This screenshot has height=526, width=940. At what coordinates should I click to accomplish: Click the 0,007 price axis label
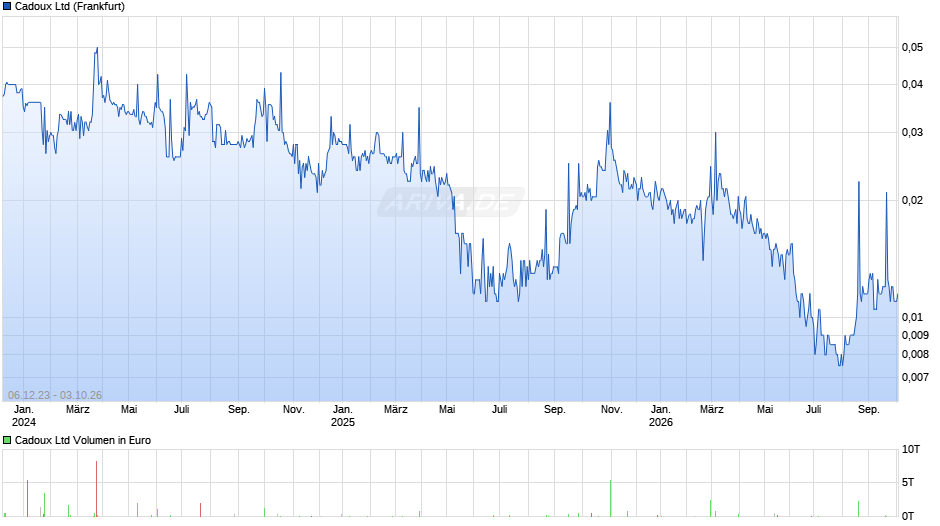(915, 377)
